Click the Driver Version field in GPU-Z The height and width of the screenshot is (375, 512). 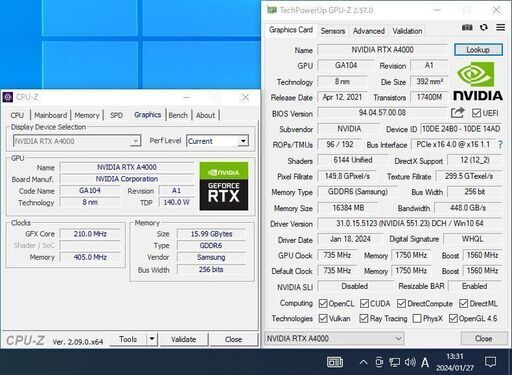click(x=409, y=223)
